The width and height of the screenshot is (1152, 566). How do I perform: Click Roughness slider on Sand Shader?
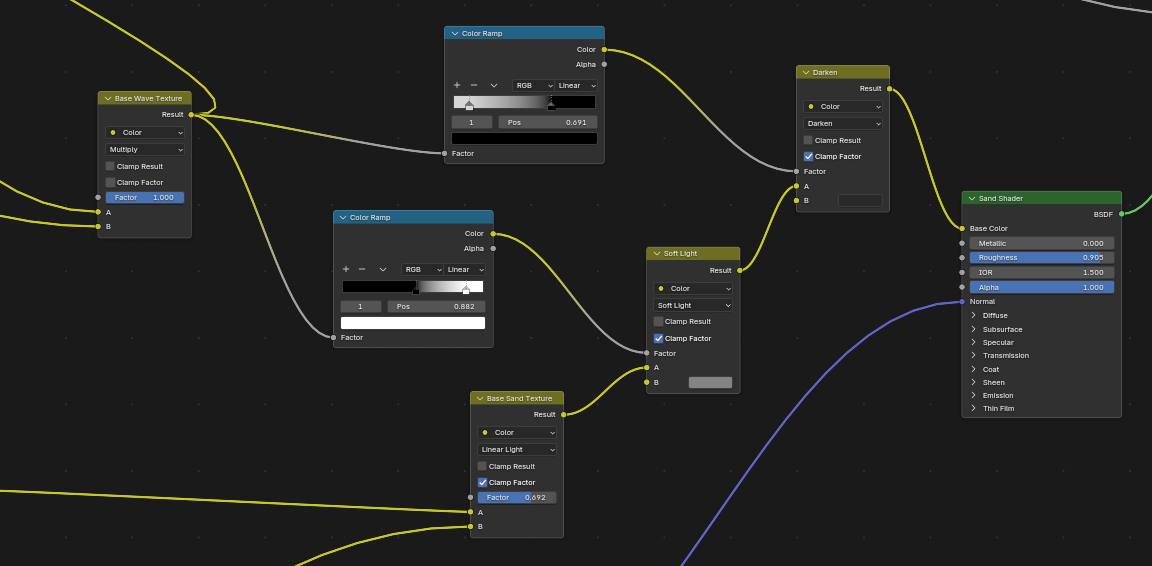pyautogui.click(x=1042, y=258)
